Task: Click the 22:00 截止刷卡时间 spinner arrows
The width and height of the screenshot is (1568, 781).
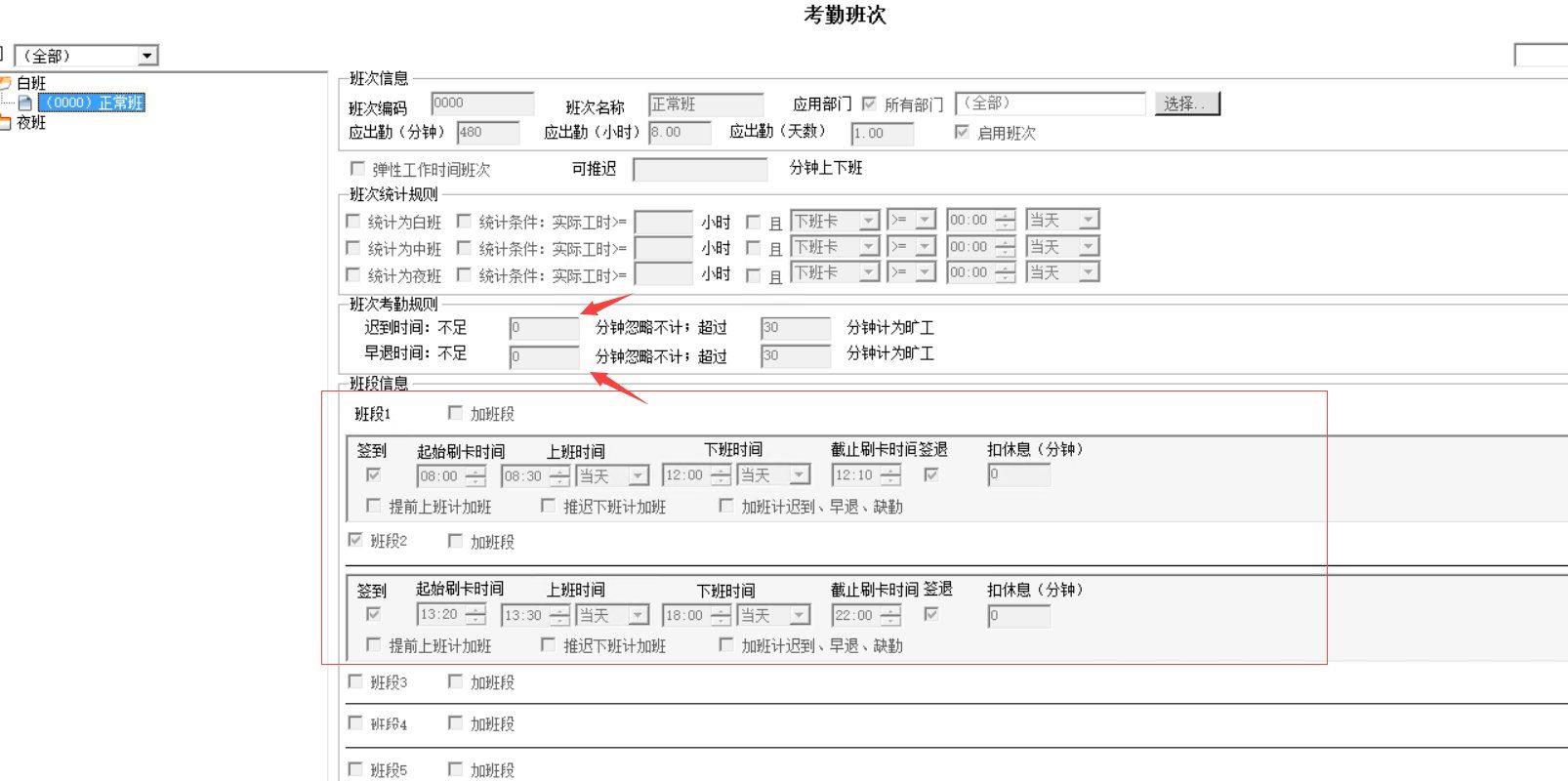Action: tap(890, 616)
